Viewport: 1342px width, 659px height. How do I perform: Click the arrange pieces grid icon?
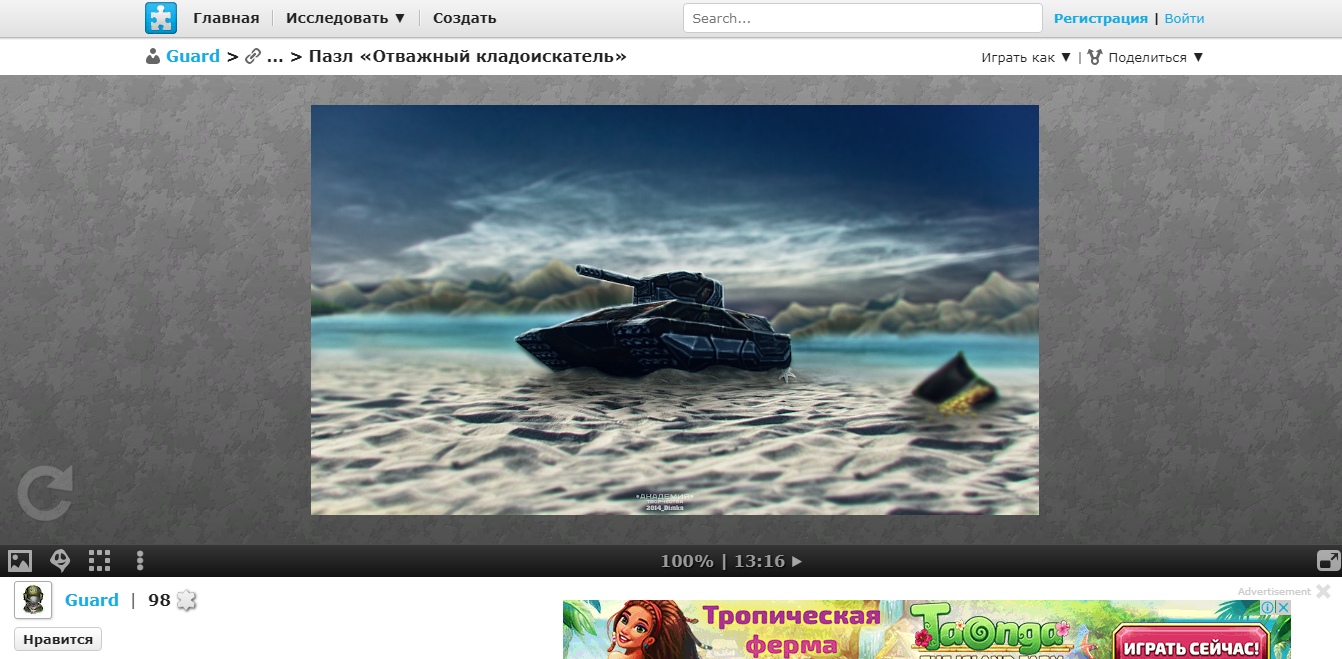click(100, 561)
